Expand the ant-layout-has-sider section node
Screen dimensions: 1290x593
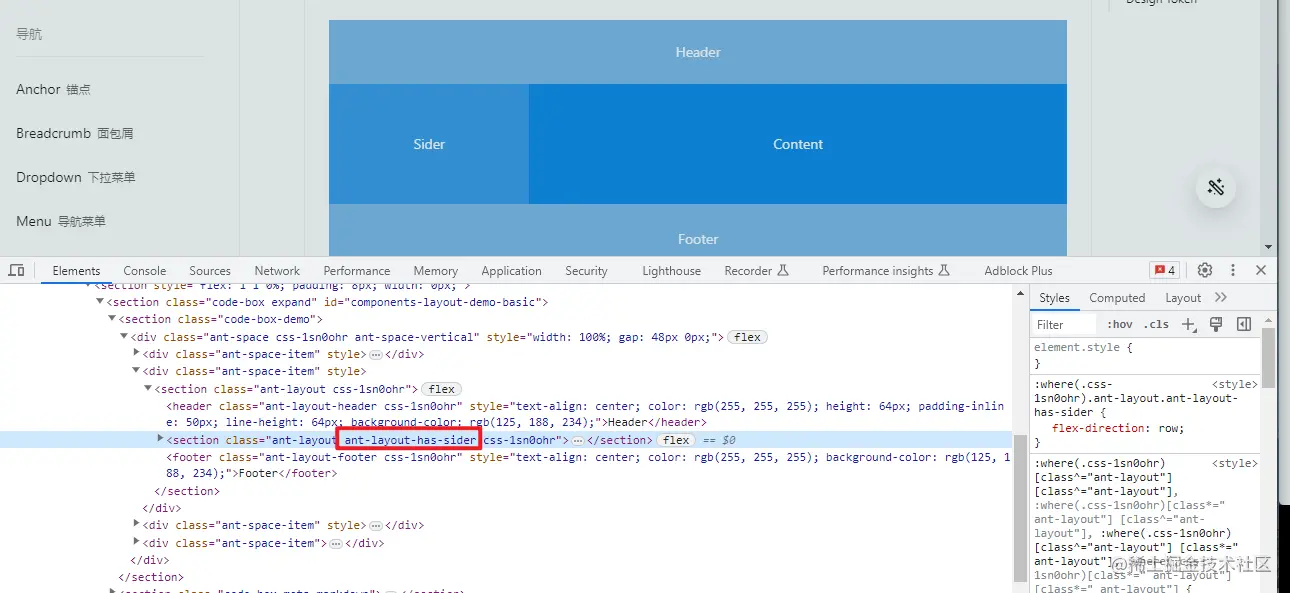[161, 439]
